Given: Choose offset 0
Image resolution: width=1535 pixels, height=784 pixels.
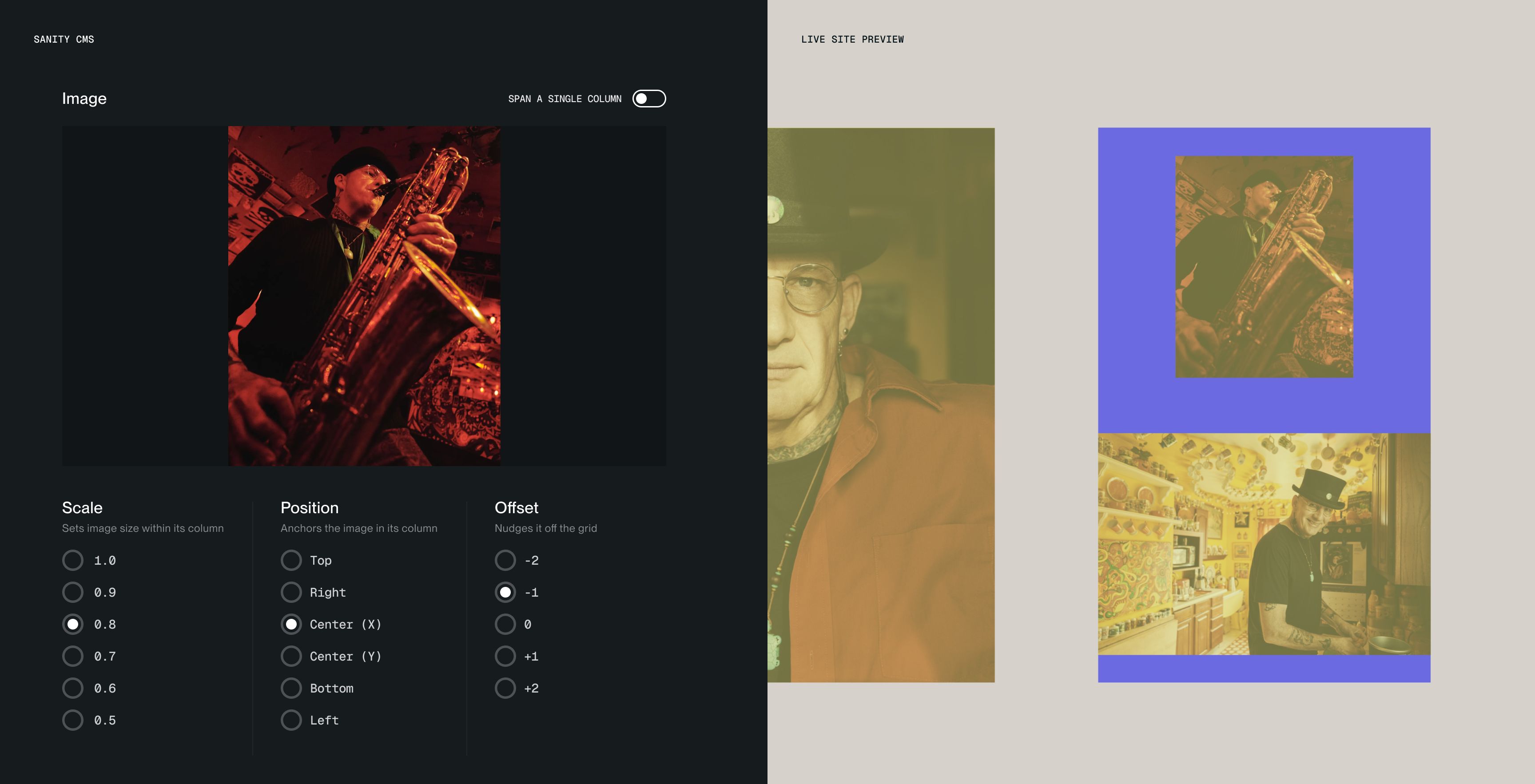Looking at the screenshot, I should [505, 624].
